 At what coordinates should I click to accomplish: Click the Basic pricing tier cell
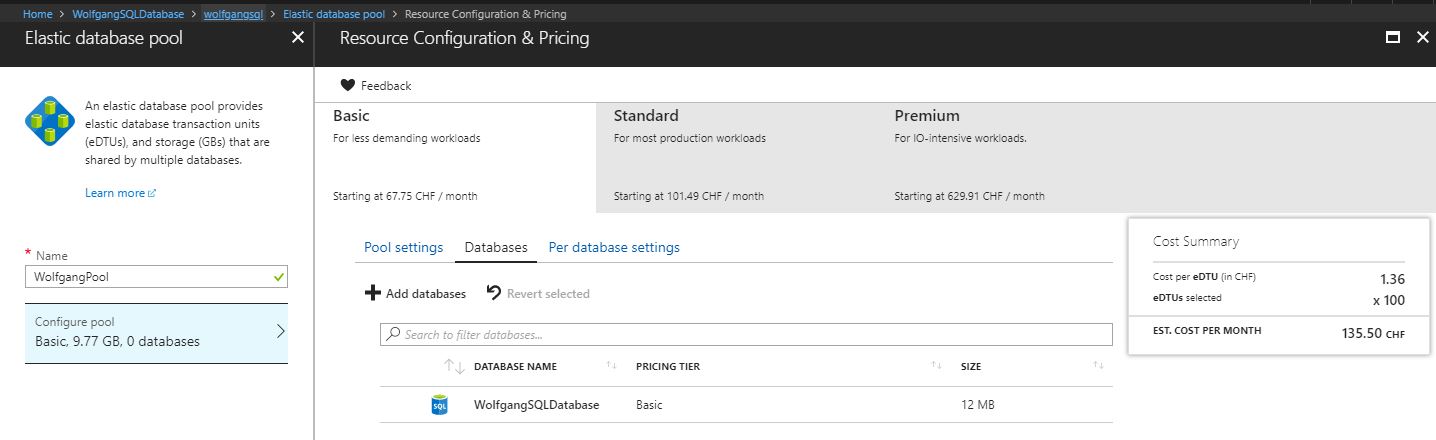click(649, 405)
